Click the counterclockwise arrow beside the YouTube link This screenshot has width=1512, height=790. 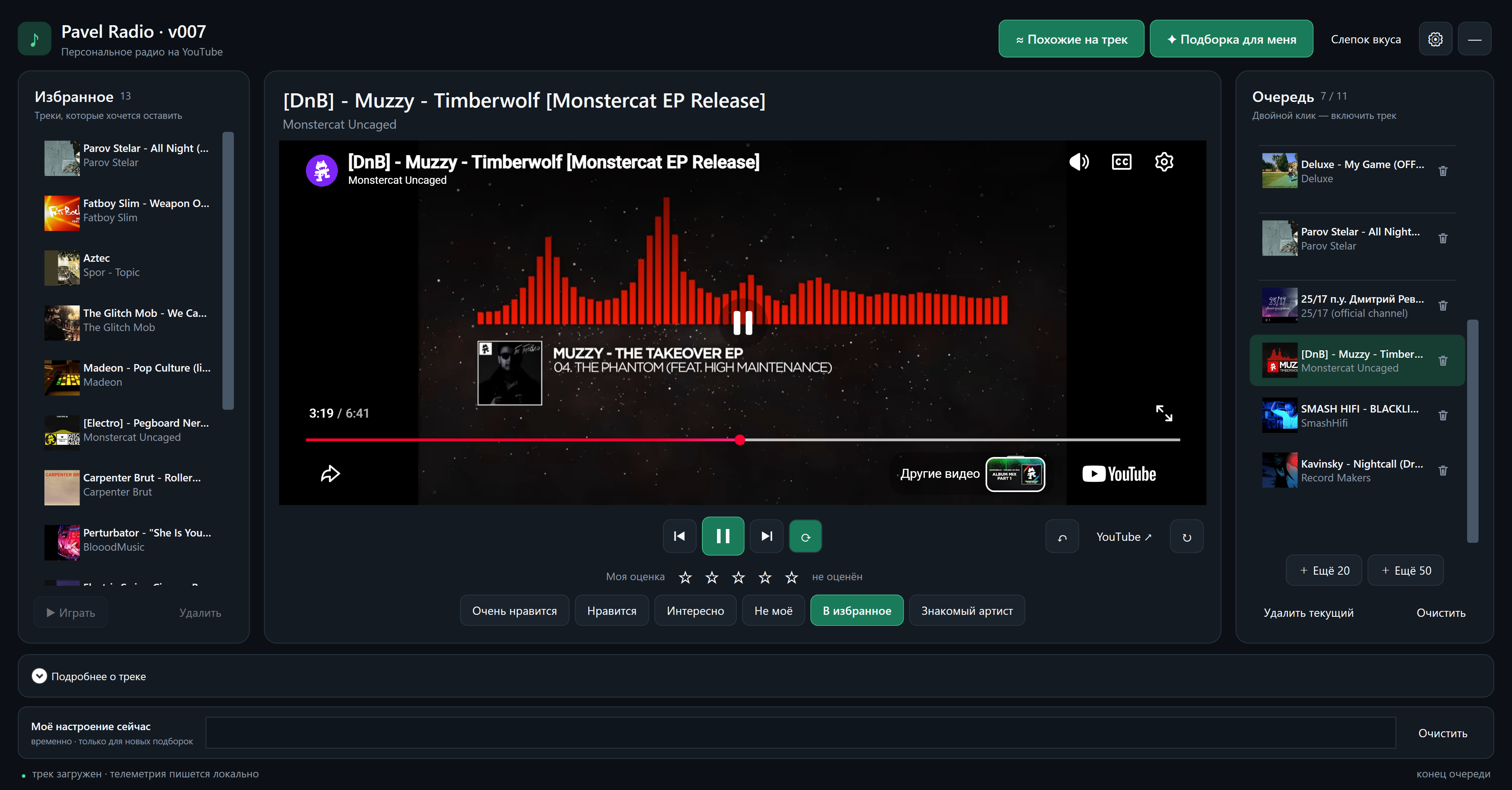coord(1062,537)
